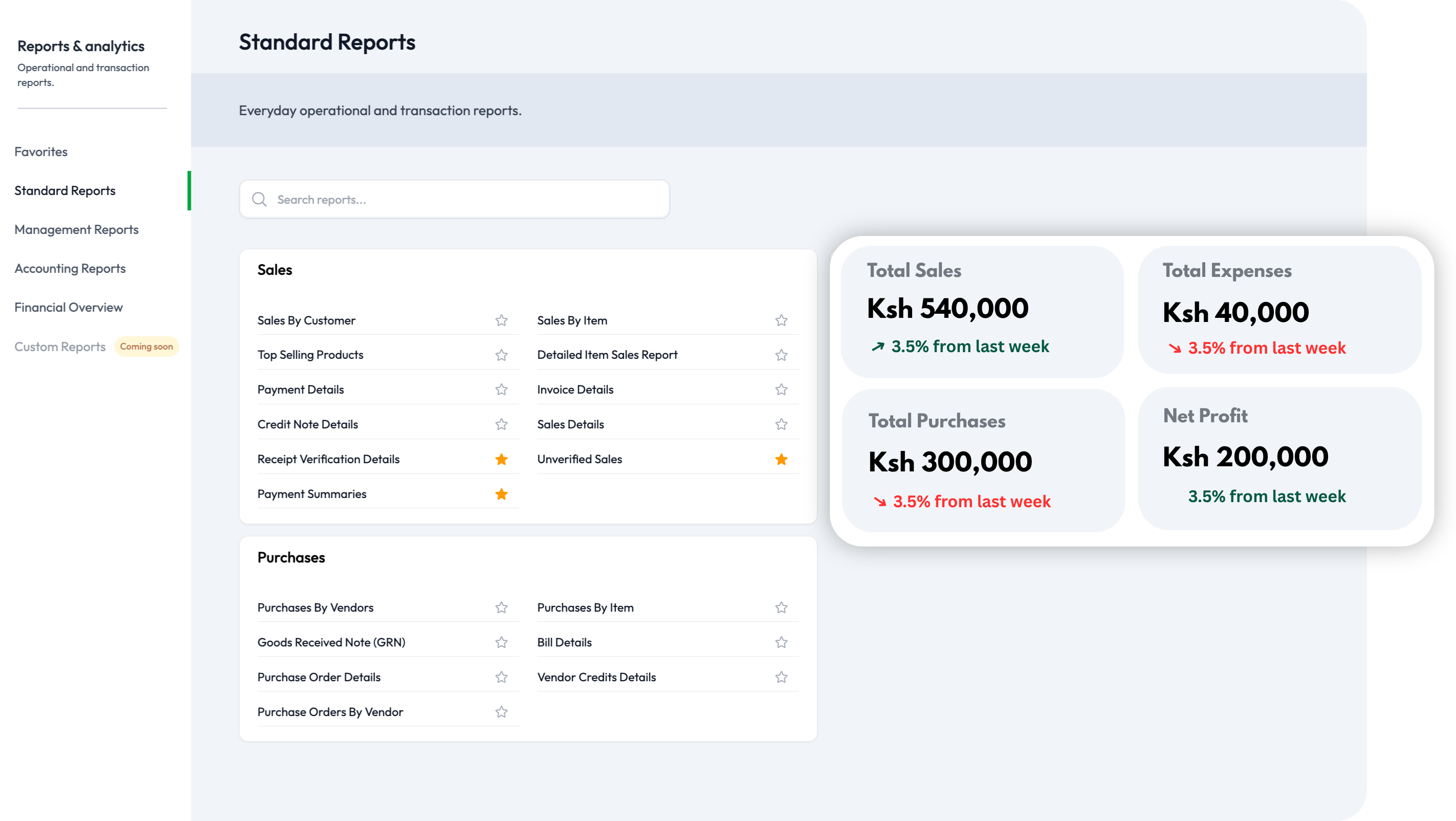Viewport: 1456px width, 821px height.
Task: Open the Sales By Customer report
Action: point(306,320)
